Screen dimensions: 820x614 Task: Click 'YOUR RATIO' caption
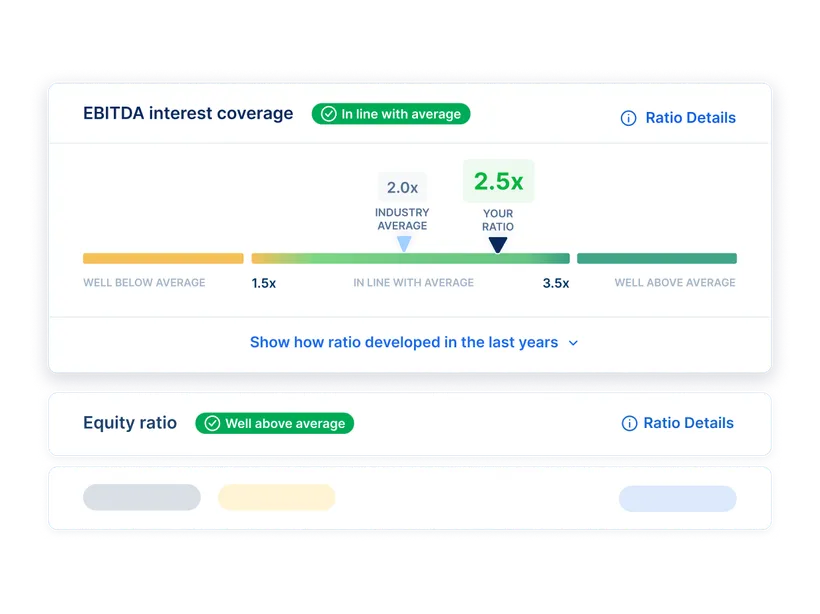(x=498, y=220)
